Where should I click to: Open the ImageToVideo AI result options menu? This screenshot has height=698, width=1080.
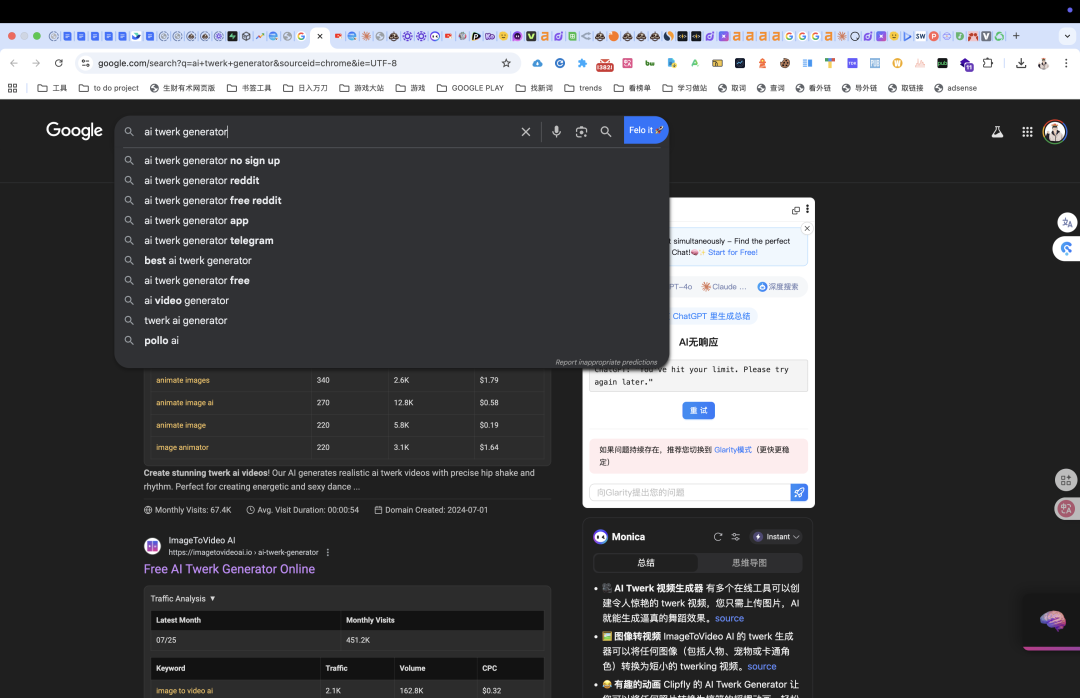pos(328,553)
